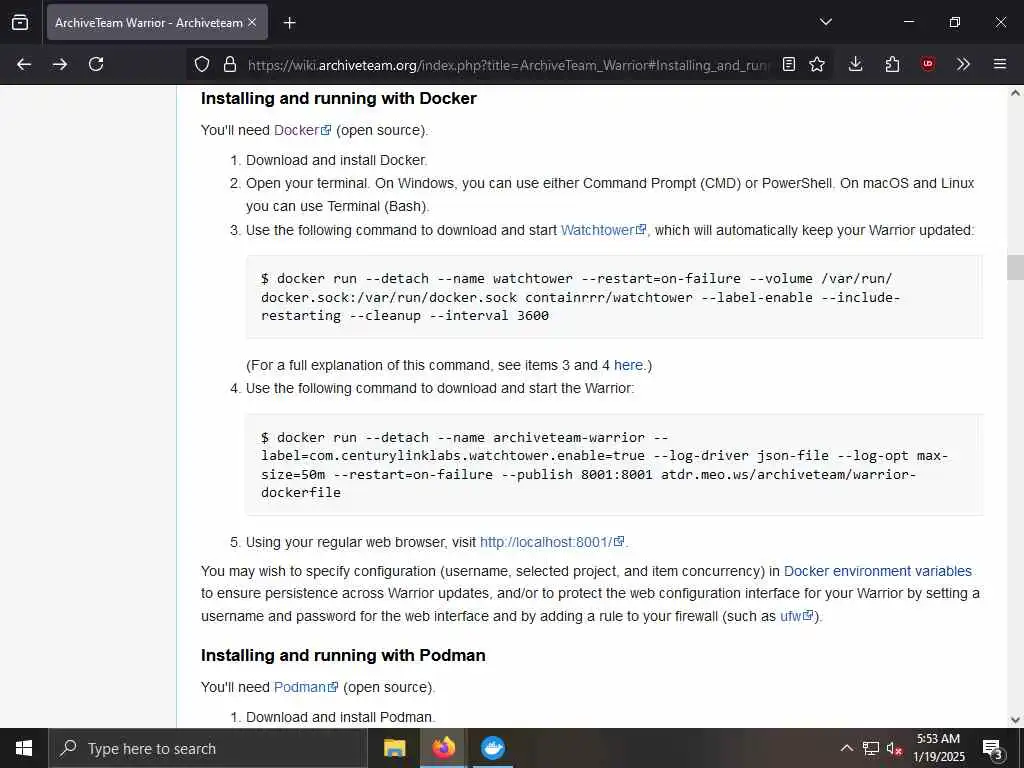Toggle Reader View icon
This screenshot has height=768, width=1024.
tap(789, 64)
